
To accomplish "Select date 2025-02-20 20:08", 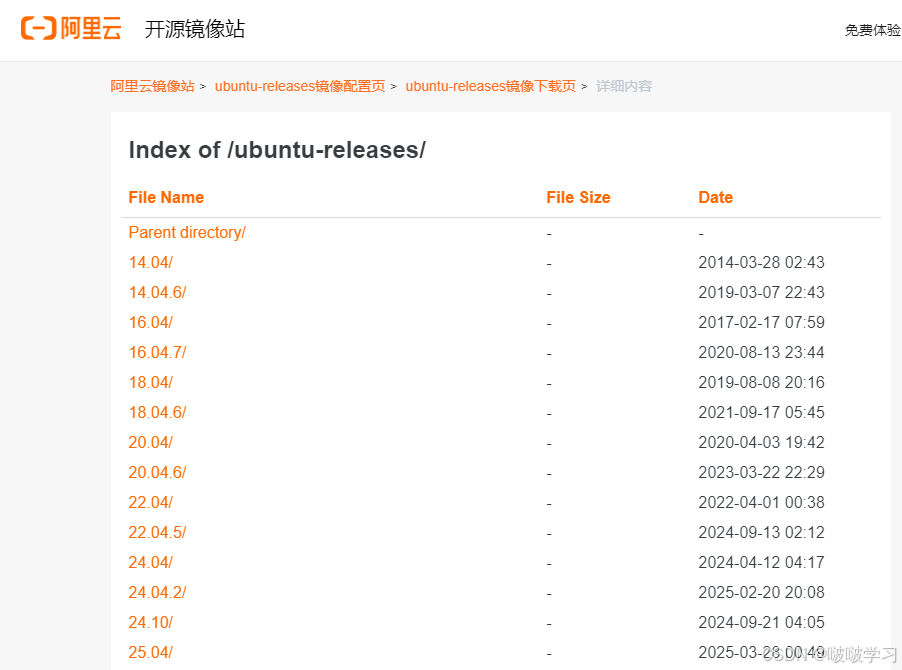I will 761,592.
